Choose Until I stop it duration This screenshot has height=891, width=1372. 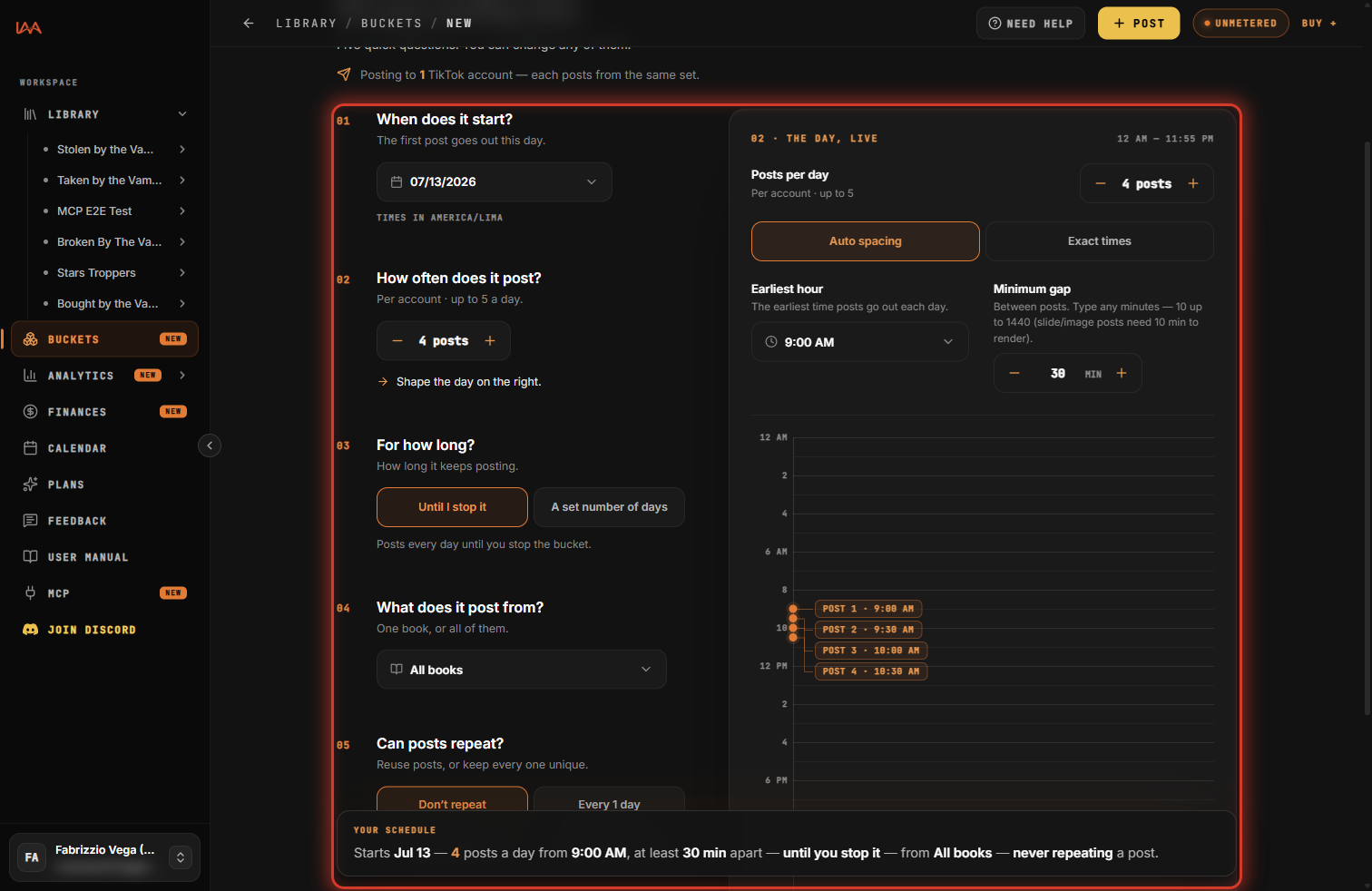tap(452, 507)
